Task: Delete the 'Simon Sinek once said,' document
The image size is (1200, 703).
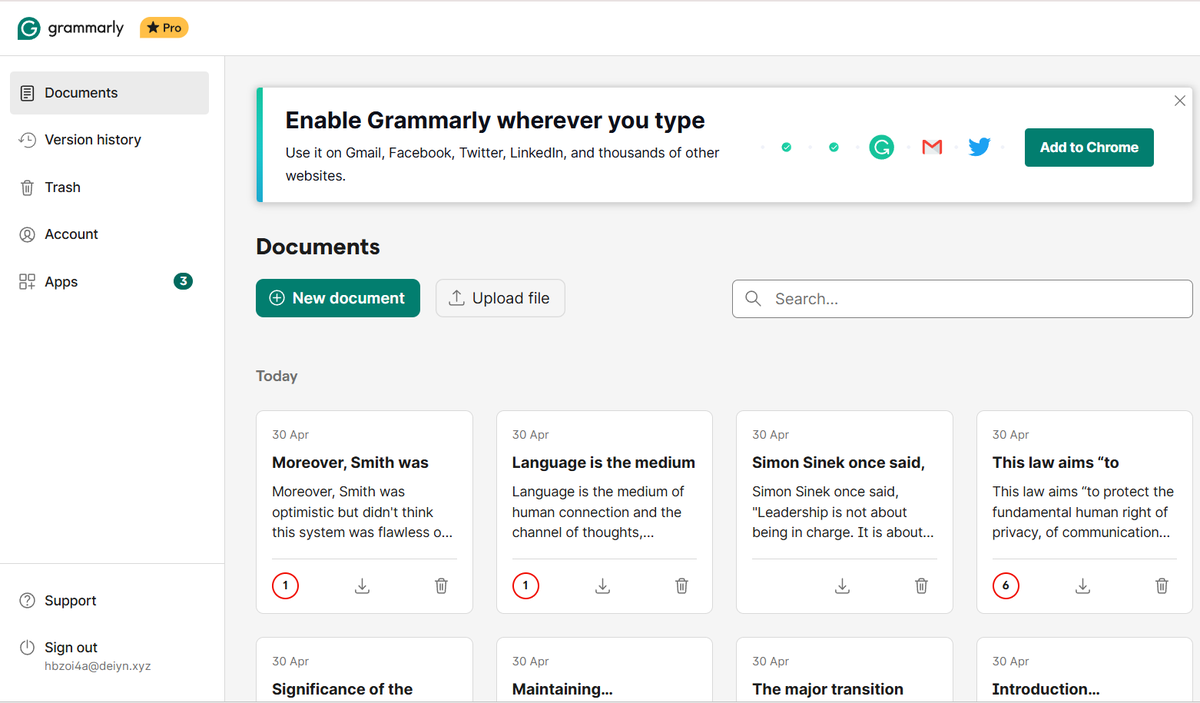Action: tap(921, 586)
